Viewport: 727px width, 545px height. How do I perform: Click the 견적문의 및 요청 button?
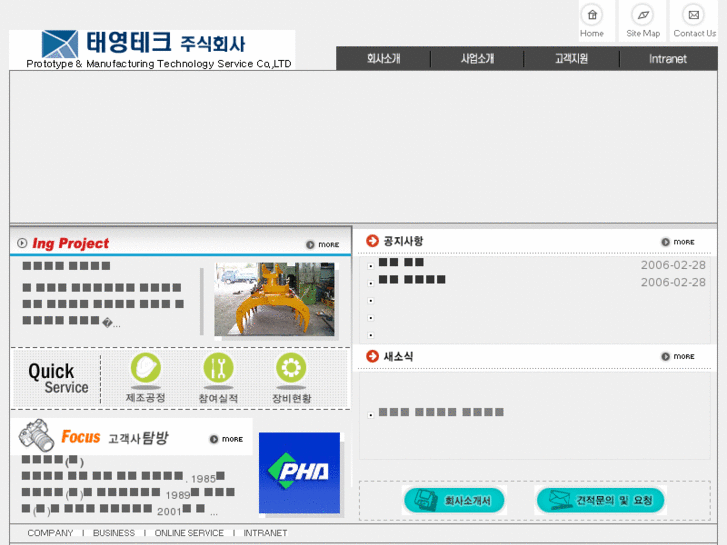point(600,500)
